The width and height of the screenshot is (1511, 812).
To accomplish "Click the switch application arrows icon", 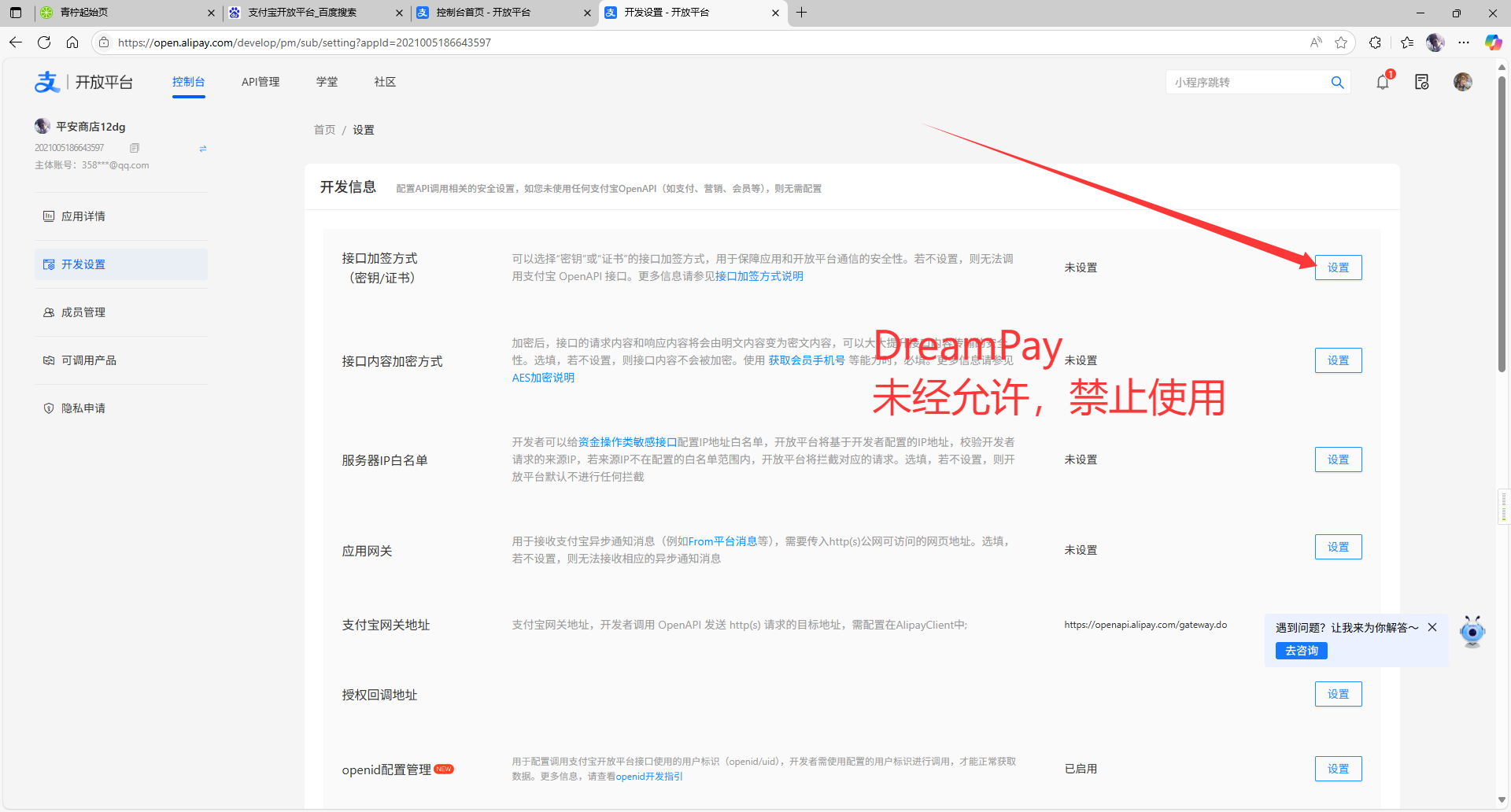I will (x=202, y=148).
